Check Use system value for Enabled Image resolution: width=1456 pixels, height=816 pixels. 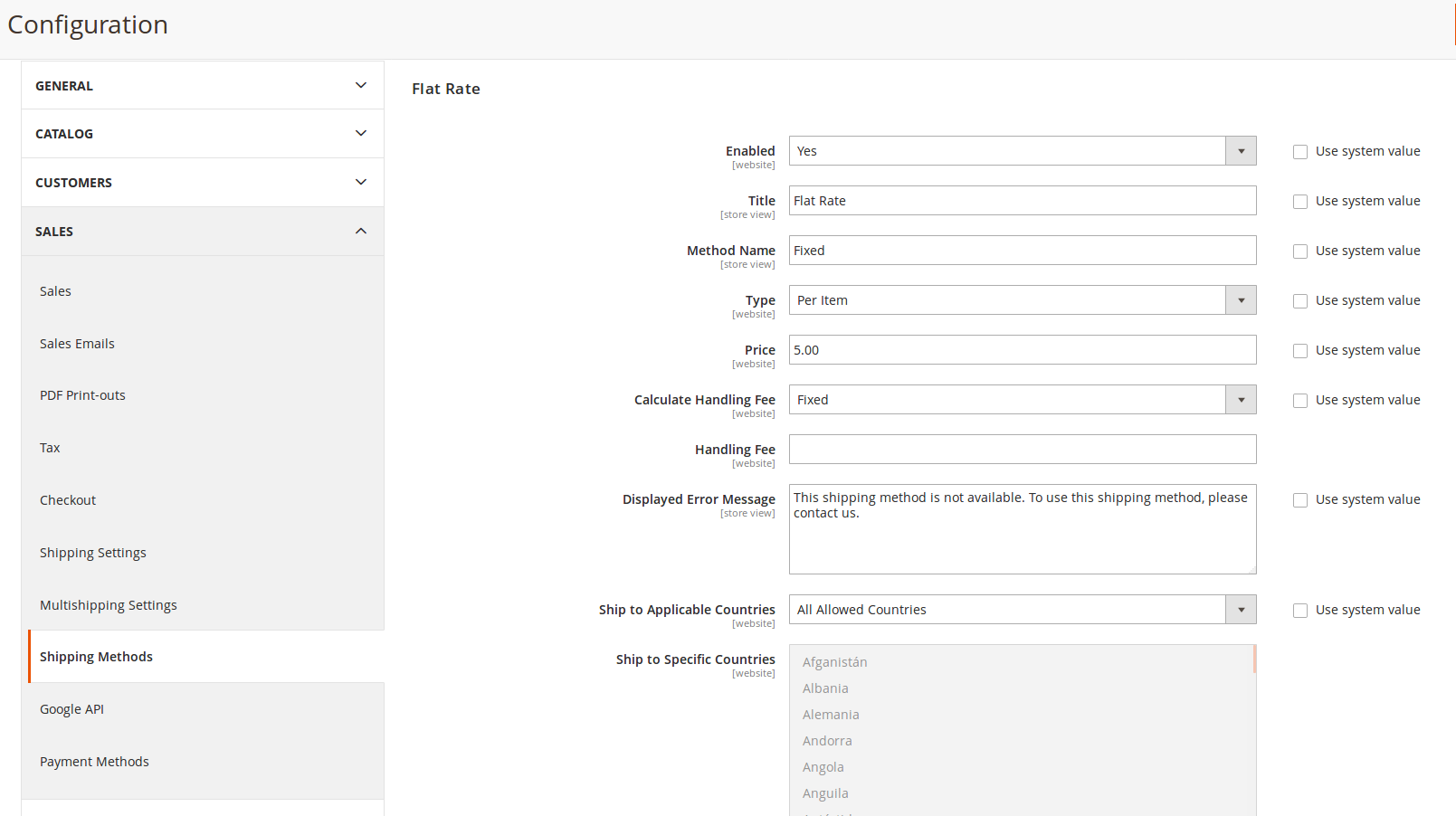[x=1300, y=152]
